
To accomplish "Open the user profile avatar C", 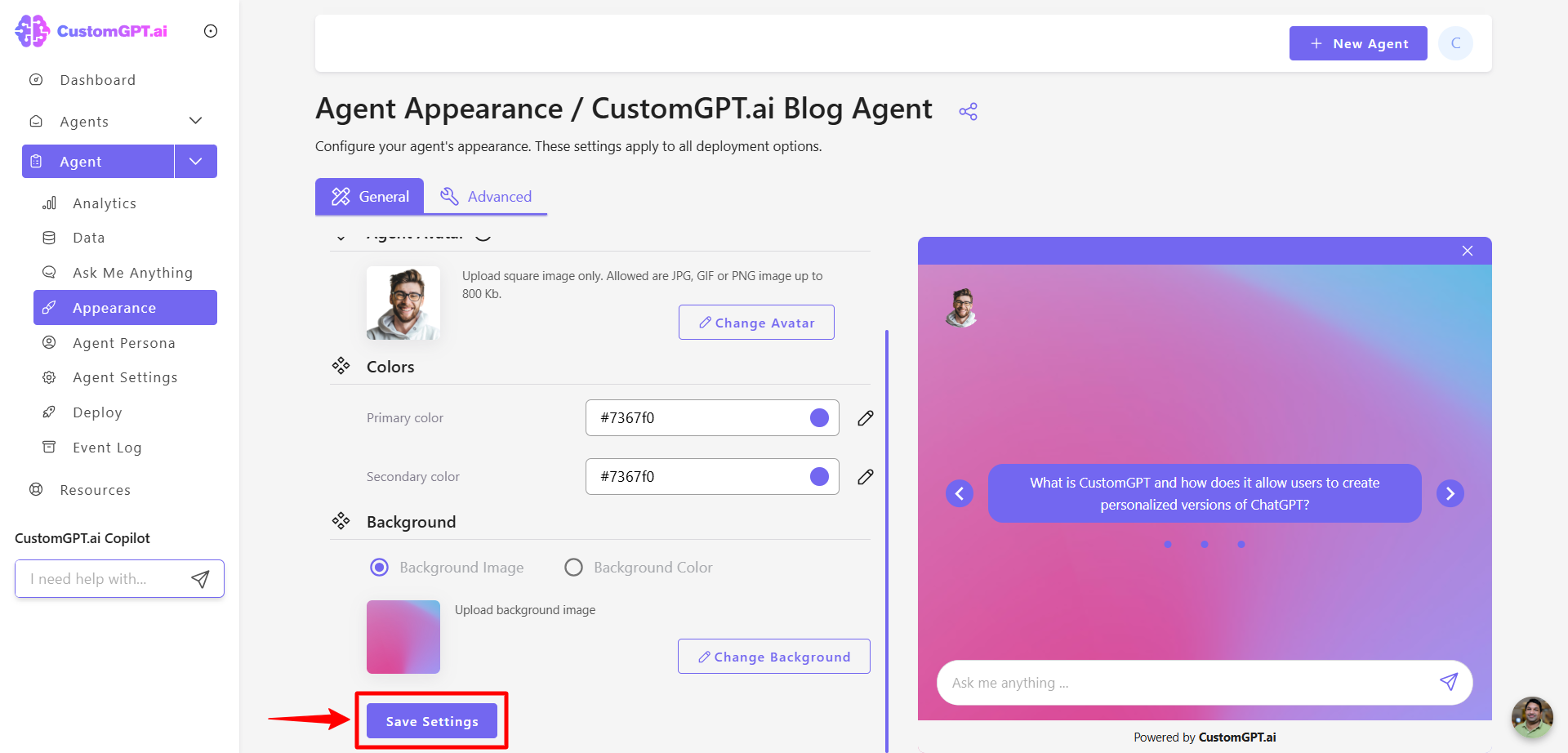I will pyautogui.click(x=1455, y=43).
